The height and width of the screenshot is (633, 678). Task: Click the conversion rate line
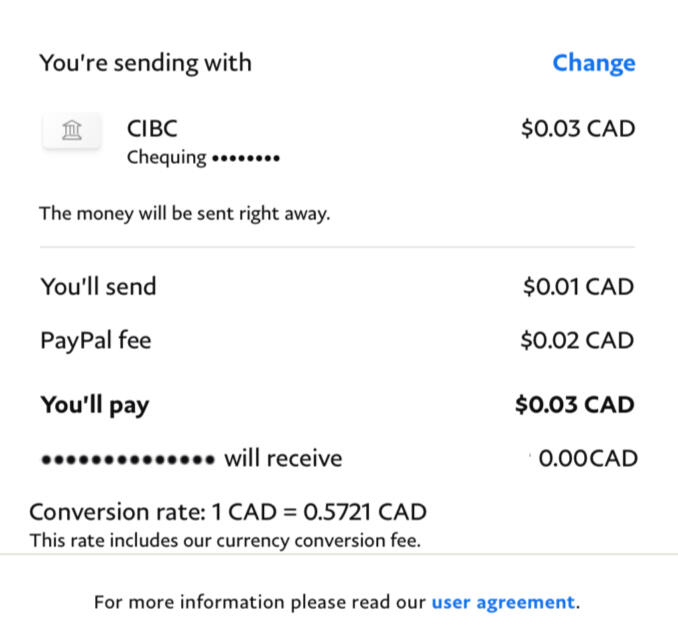228,513
